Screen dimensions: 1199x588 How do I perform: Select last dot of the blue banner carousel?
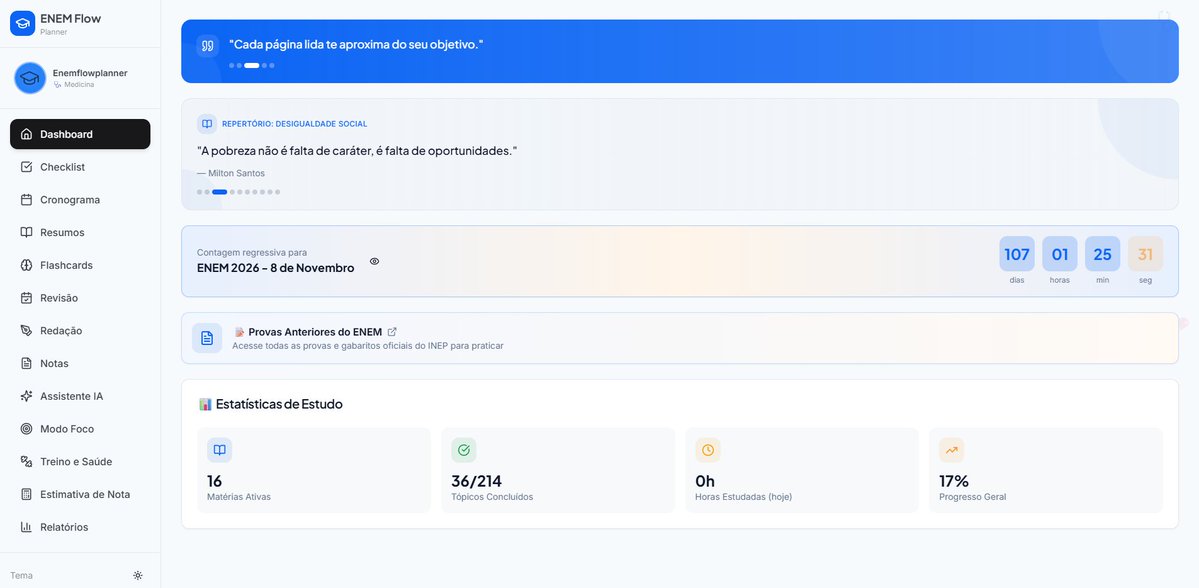271,66
